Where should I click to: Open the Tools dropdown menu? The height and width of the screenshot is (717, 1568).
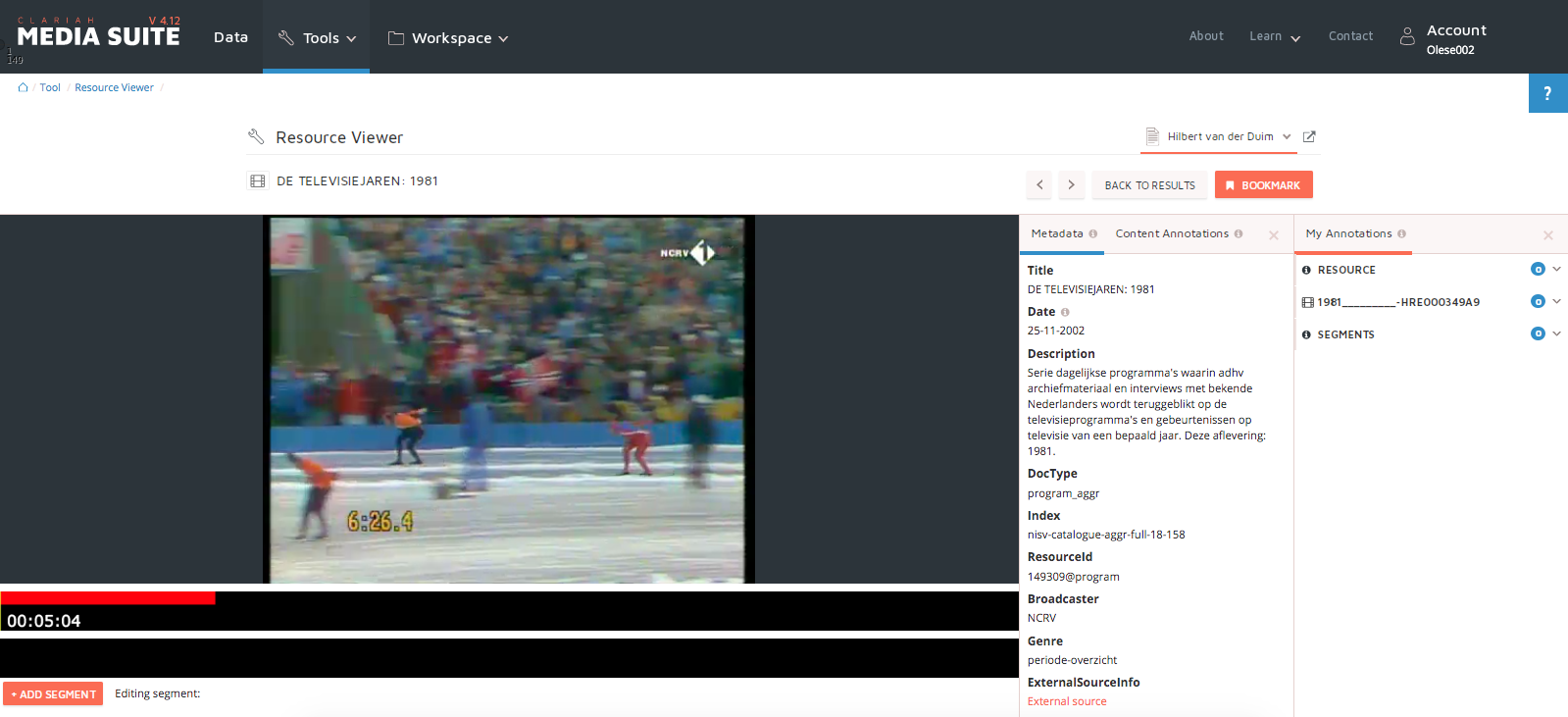[317, 37]
